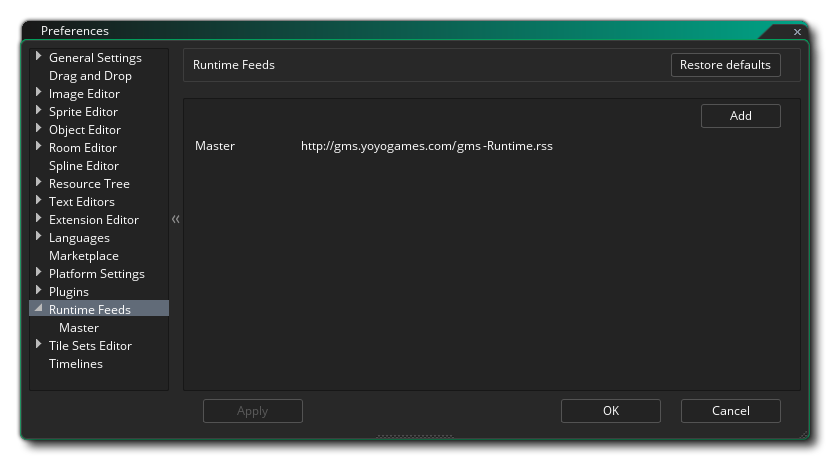830x460 pixels.
Task: Add a new runtime feed
Action: (740, 116)
